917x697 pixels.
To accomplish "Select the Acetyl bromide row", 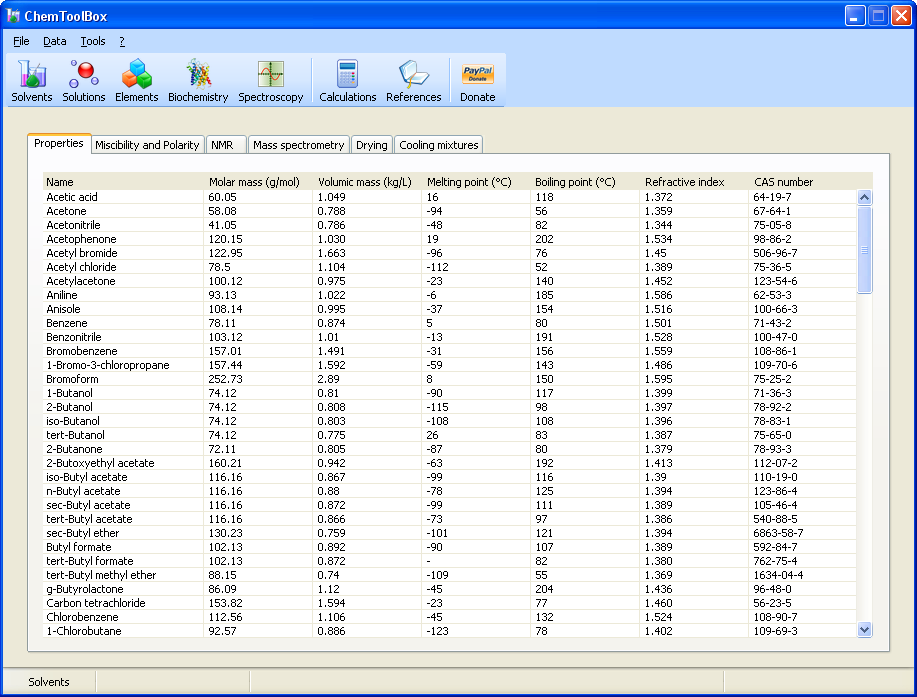I will tap(450, 253).
